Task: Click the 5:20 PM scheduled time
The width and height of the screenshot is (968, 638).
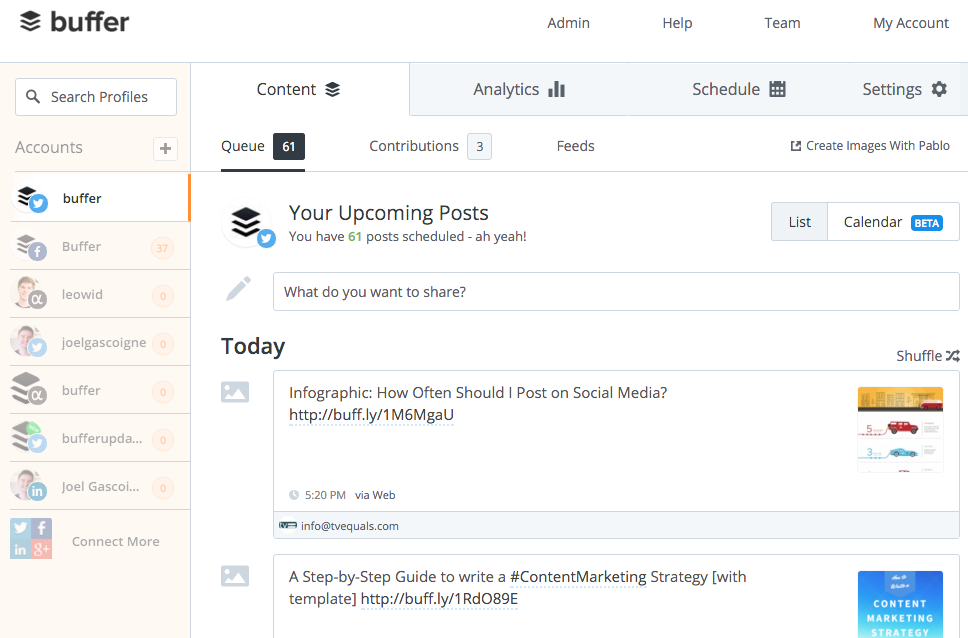Action: pyautogui.click(x=325, y=495)
